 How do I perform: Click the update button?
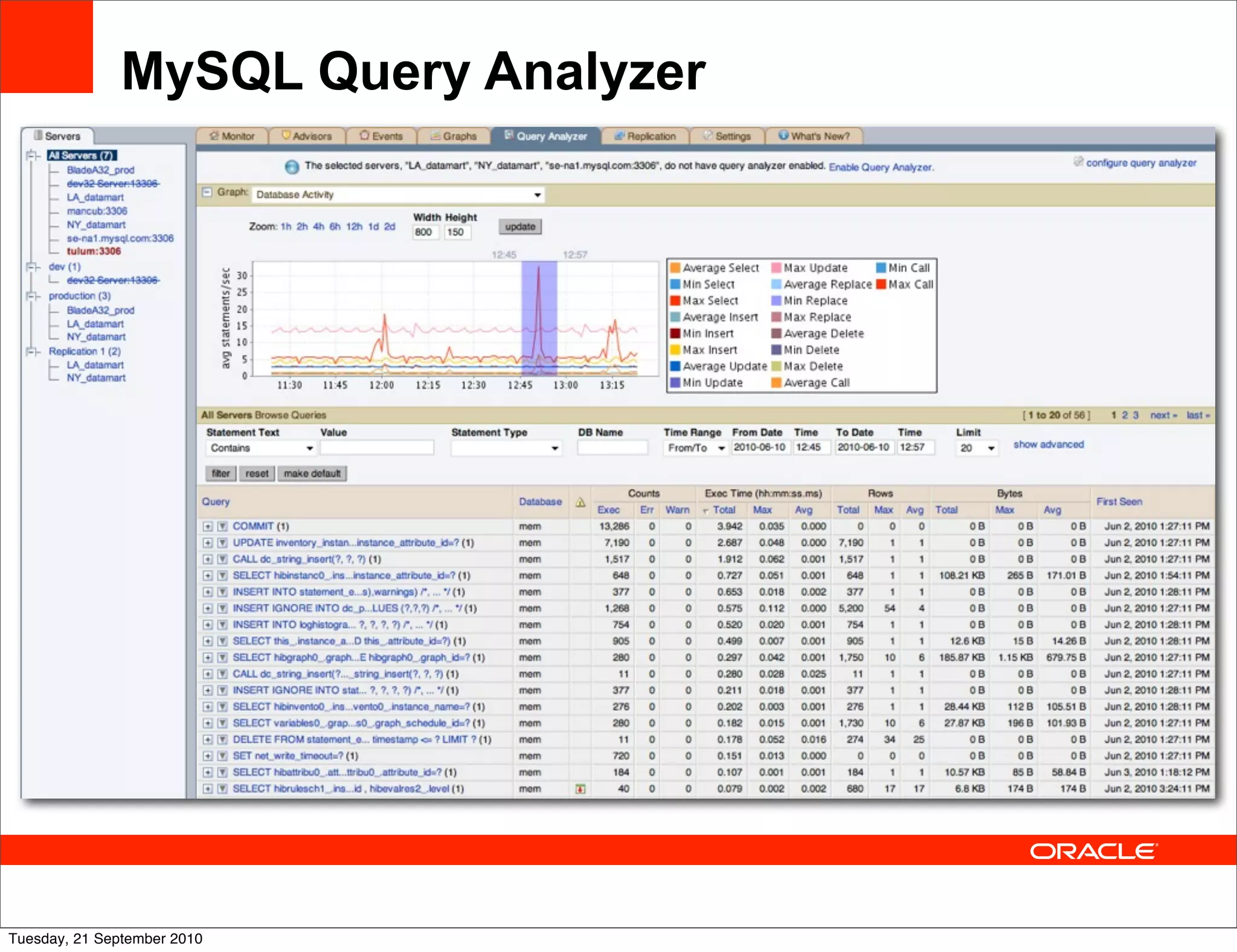click(x=520, y=227)
